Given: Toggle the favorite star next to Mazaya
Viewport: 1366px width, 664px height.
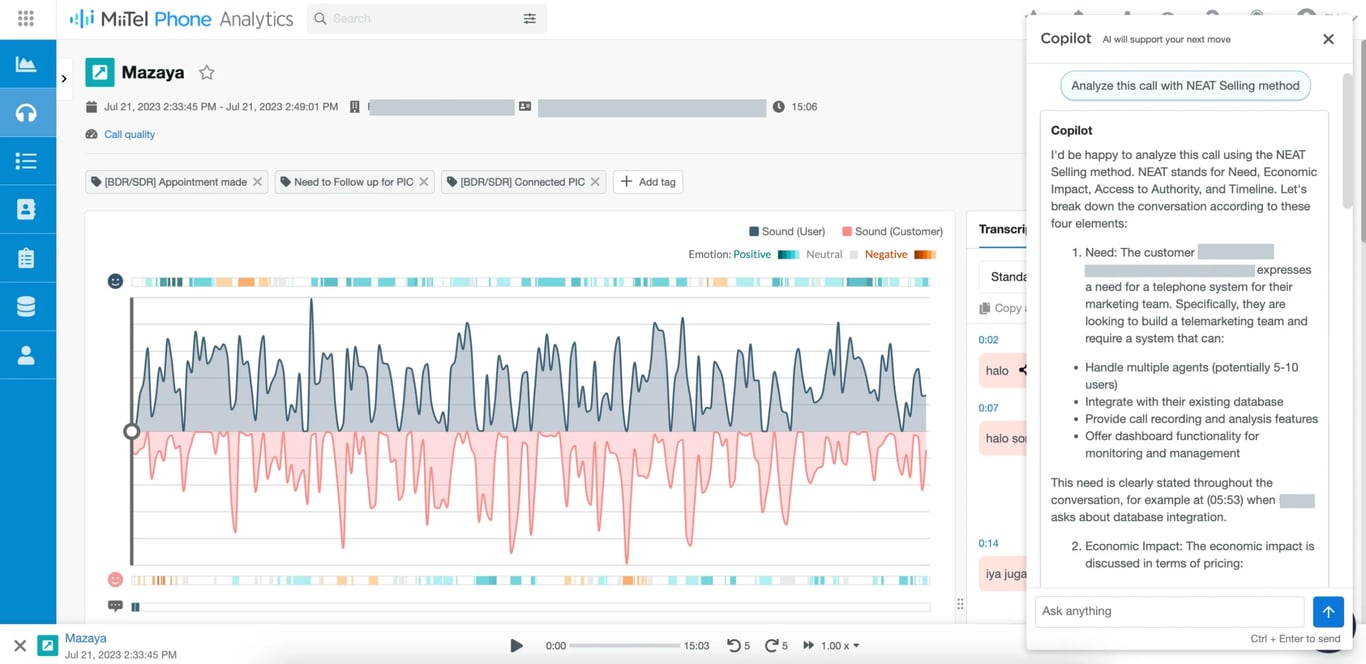Looking at the screenshot, I should tap(206, 72).
